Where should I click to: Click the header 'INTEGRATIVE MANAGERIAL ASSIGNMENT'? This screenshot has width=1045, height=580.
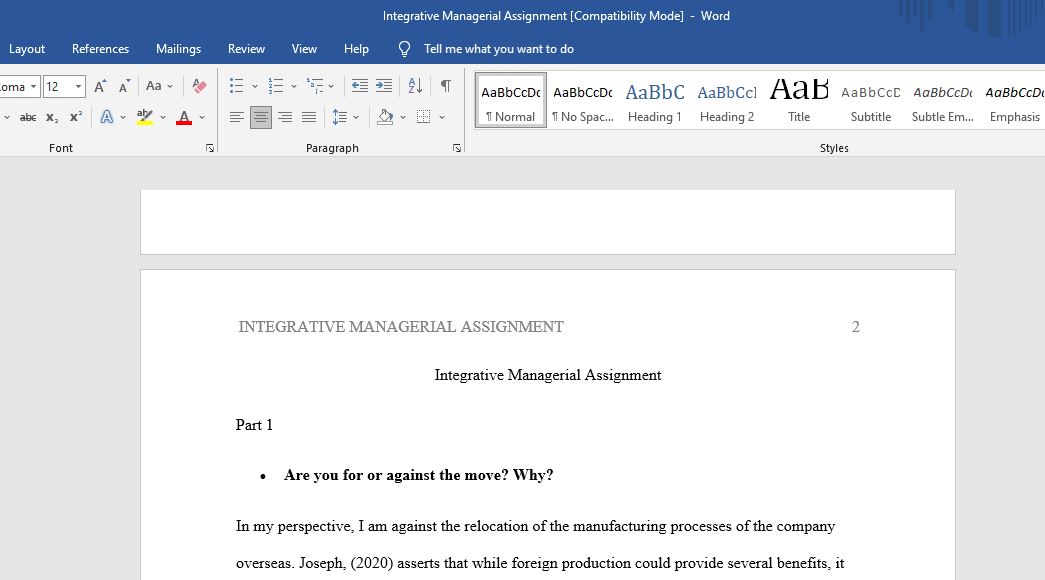pos(401,327)
